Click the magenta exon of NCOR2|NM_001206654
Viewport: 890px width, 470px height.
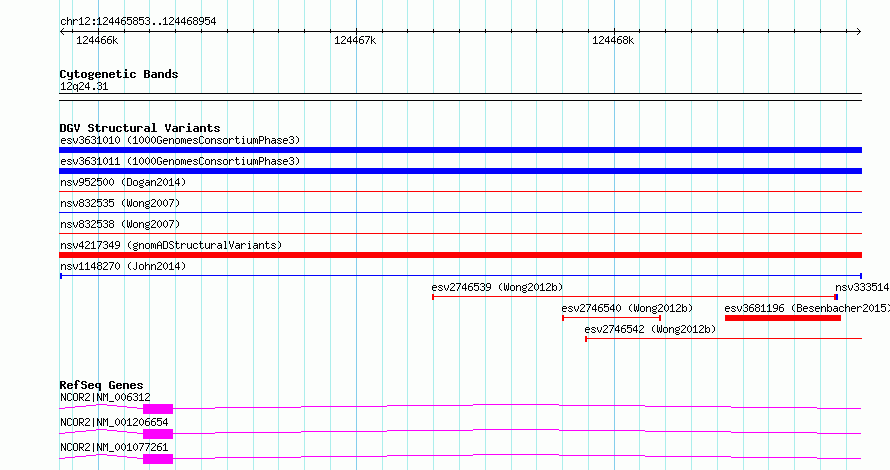pyautogui.click(x=158, y=434)
